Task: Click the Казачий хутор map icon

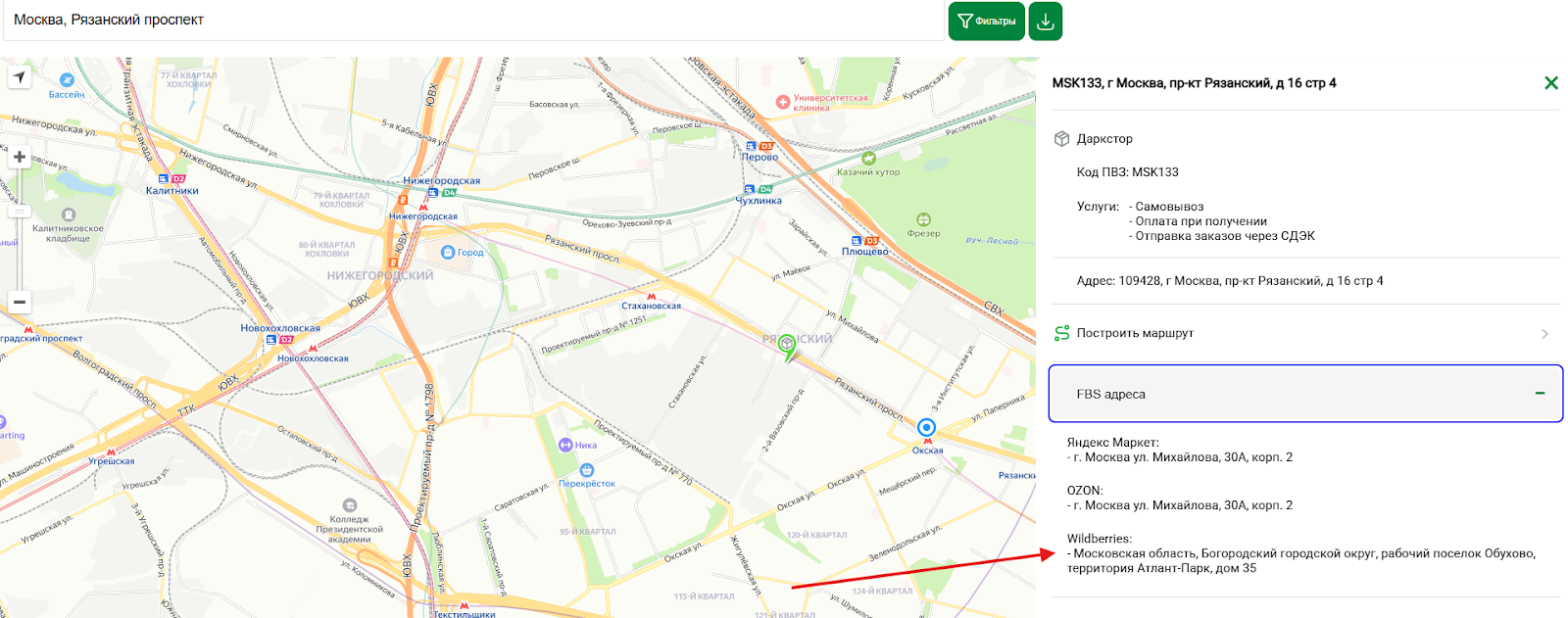Action: (x=868, y=158)
